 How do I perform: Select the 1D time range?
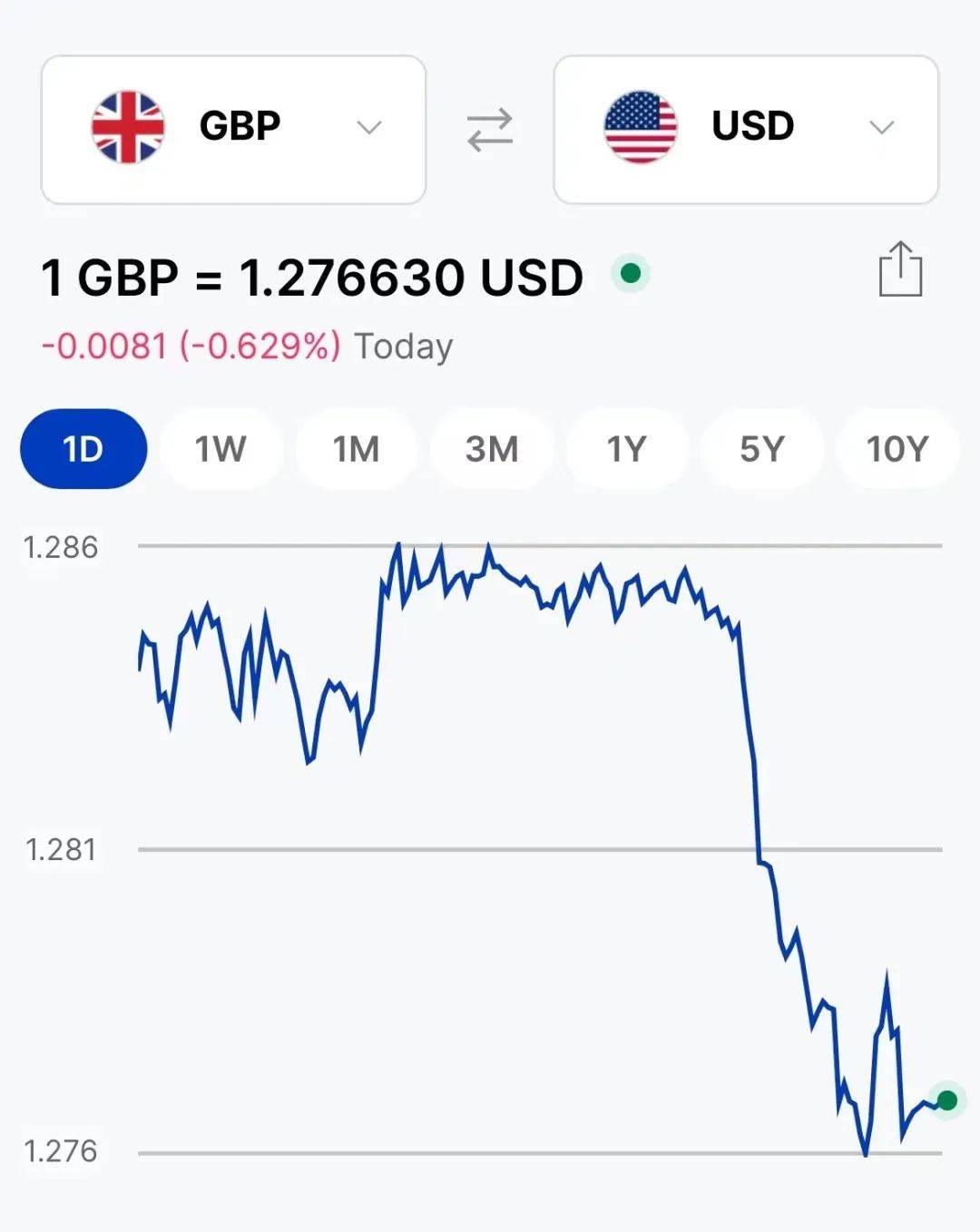(x=83, y=449)
